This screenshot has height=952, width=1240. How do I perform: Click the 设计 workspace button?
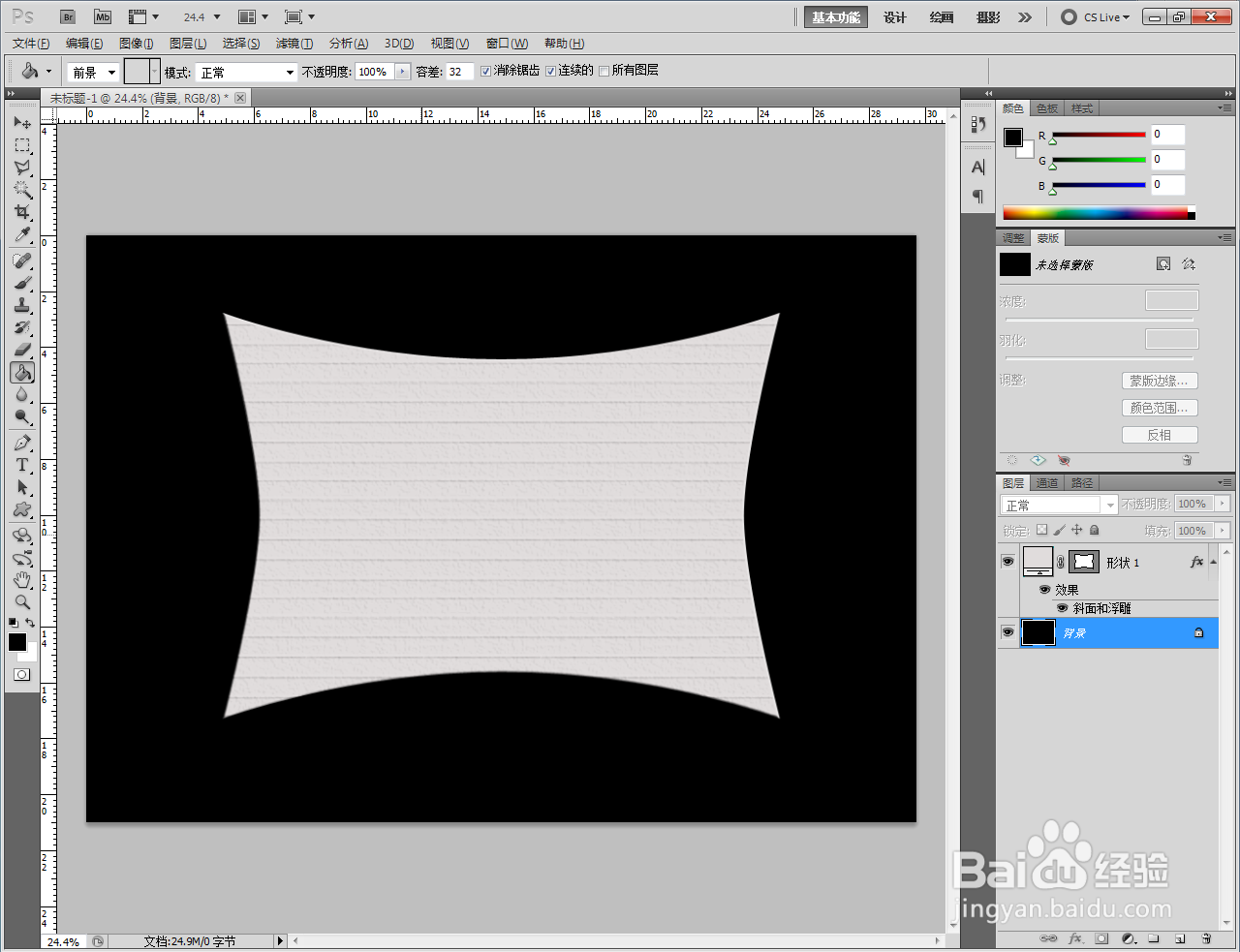[x=895, y=17]
